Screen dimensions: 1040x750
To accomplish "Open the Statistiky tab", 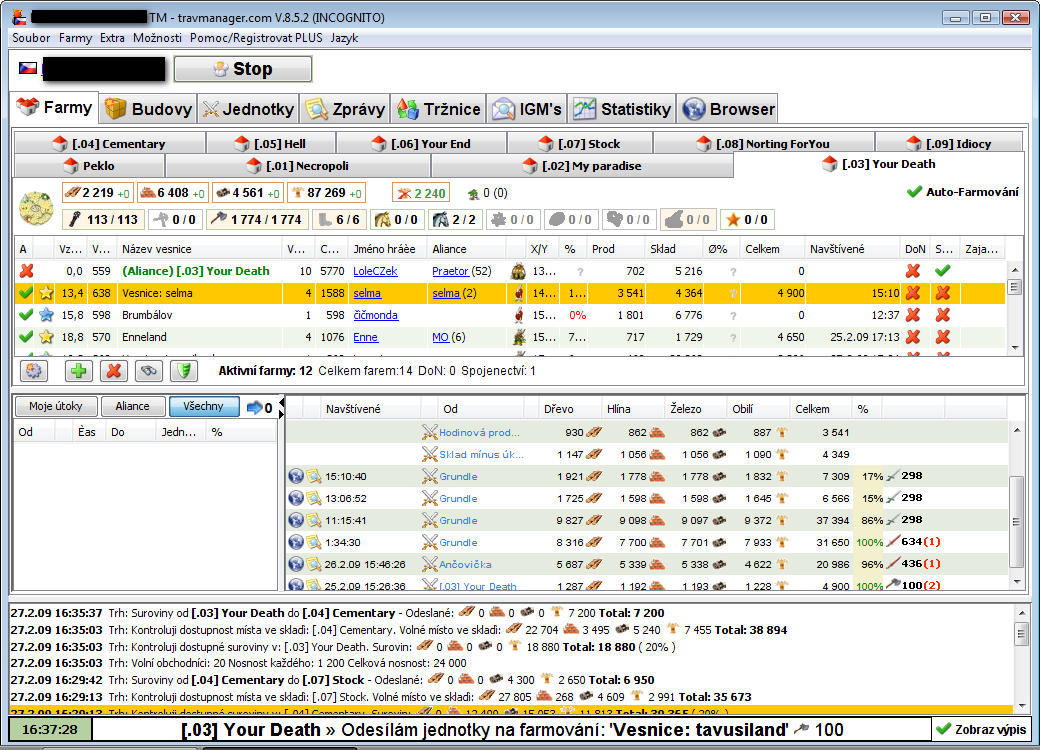I will [622, 109].
